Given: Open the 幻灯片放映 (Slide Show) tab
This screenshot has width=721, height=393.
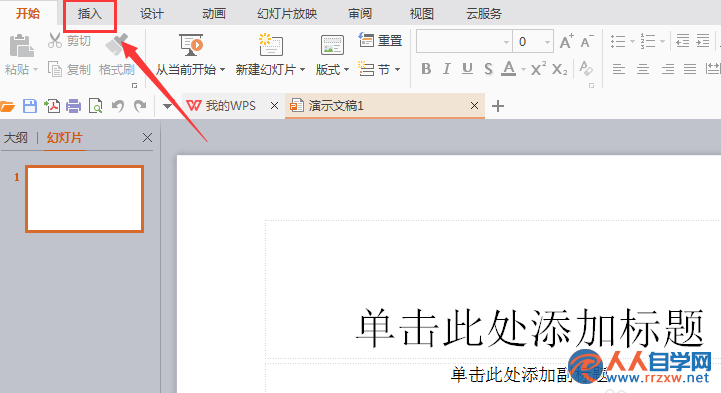Looking at the screenshot, I should (x=287, y=14).
